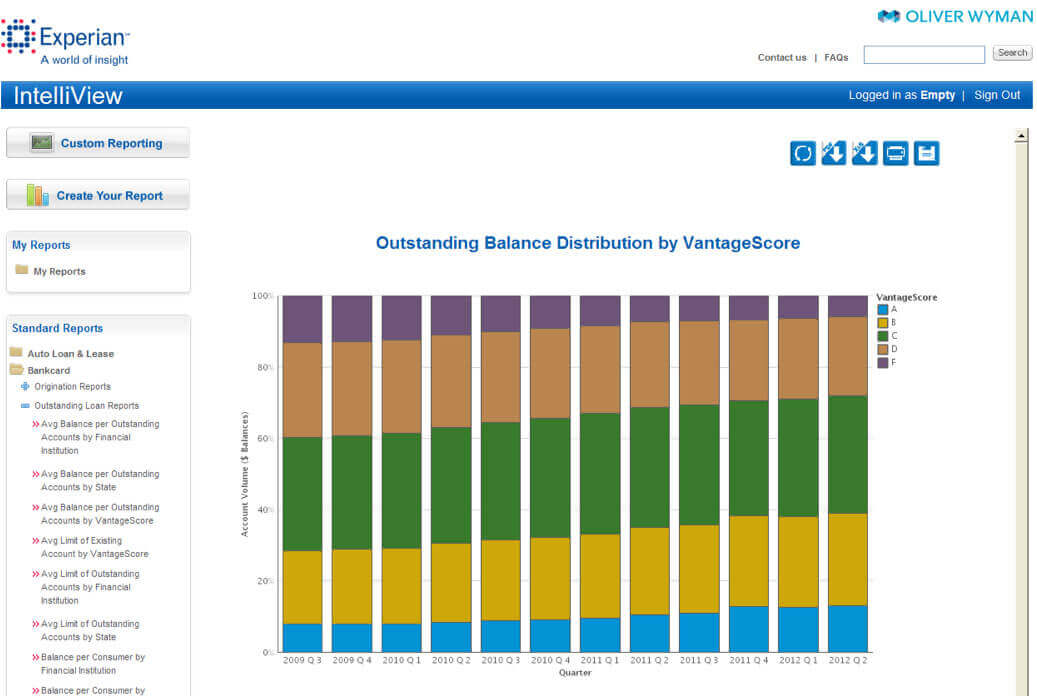Click the save report floppy icon
This screenshot has width=1037, height=696.
pyautogui.click(x=927, y=153)
